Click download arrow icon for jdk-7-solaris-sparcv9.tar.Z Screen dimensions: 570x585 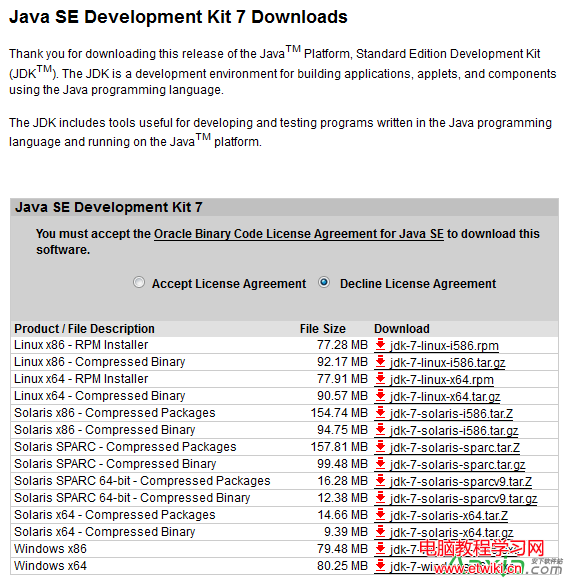[x=380, y=481]
